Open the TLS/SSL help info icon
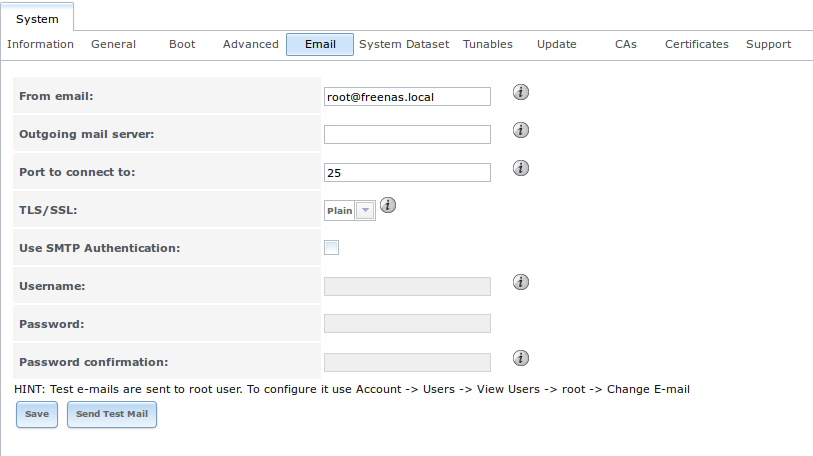This screenshot has width=813, height=456. point(387,205)
